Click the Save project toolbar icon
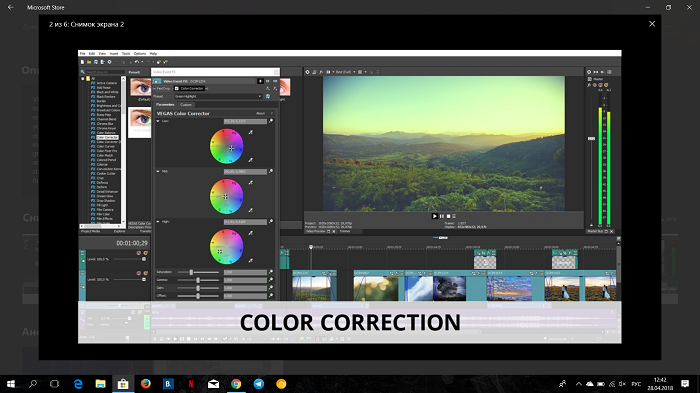The width and height of the screenshot is (700, 393). 96,62
